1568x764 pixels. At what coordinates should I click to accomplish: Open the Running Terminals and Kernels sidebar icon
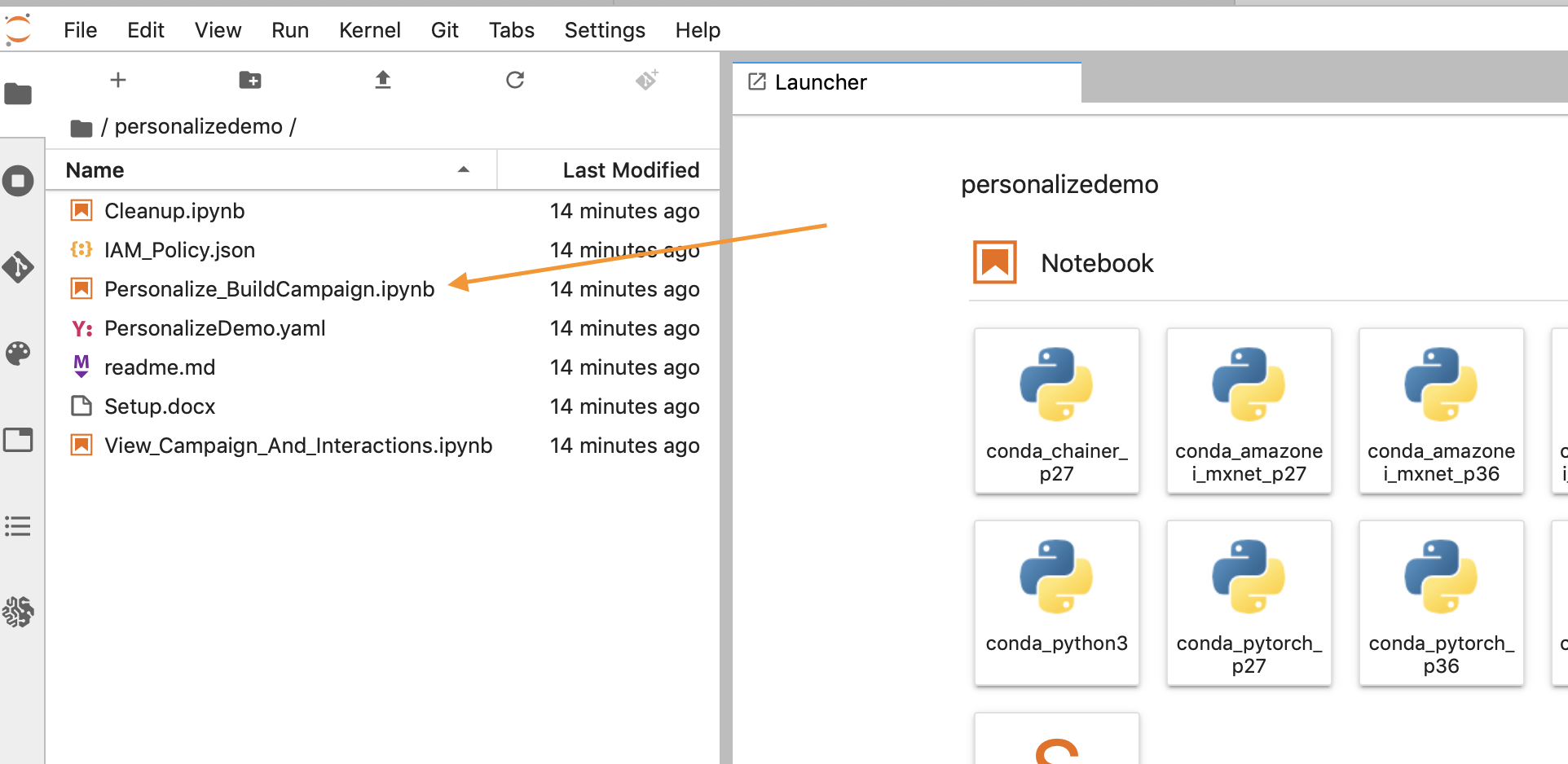click(x=18, y=180)
